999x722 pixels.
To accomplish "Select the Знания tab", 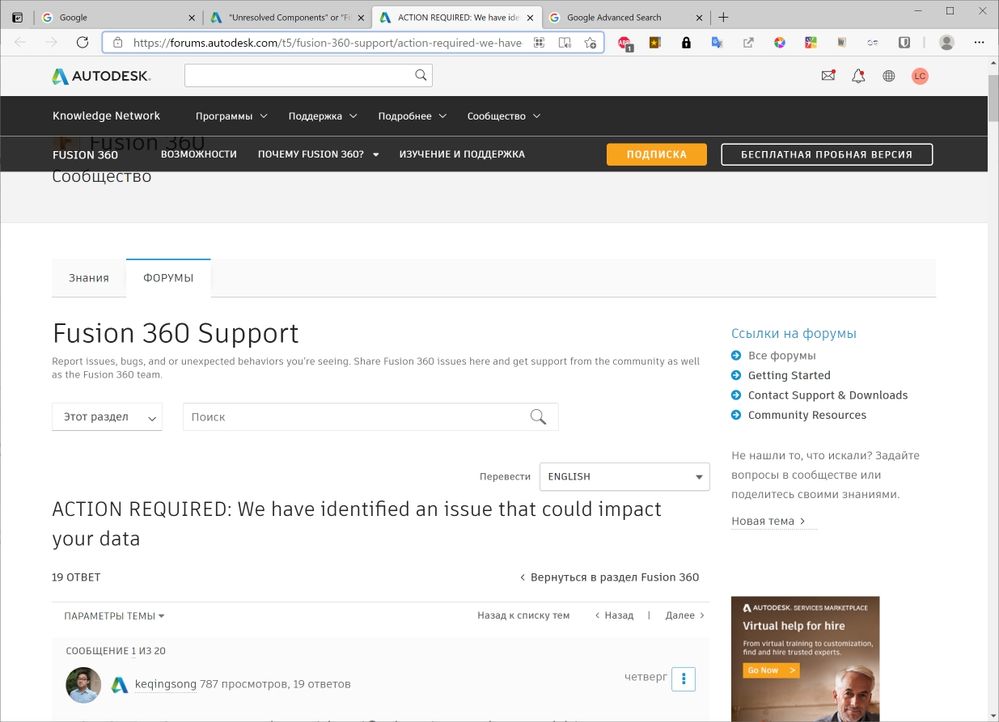I will 89,278.
